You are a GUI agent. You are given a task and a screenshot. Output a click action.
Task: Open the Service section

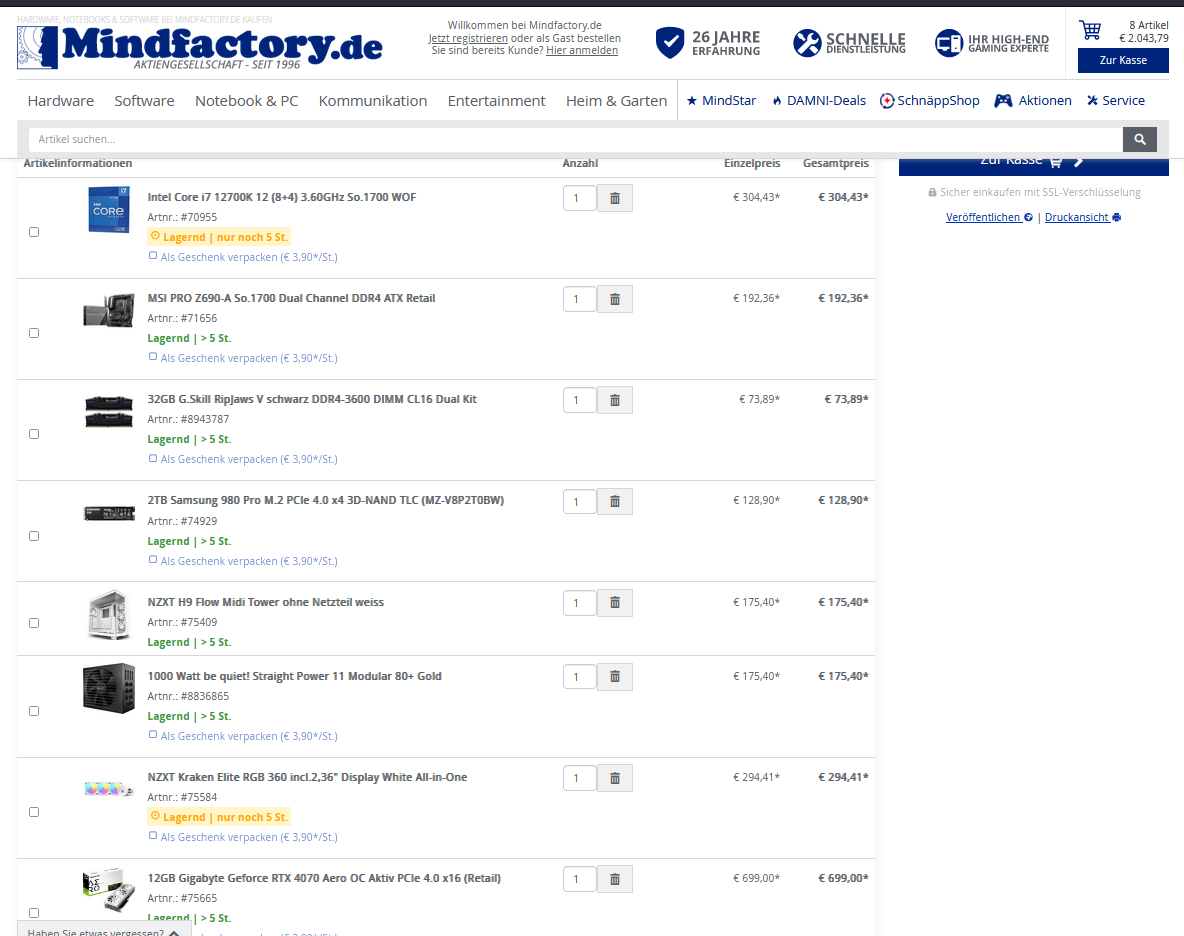(x=1115, y=100)
